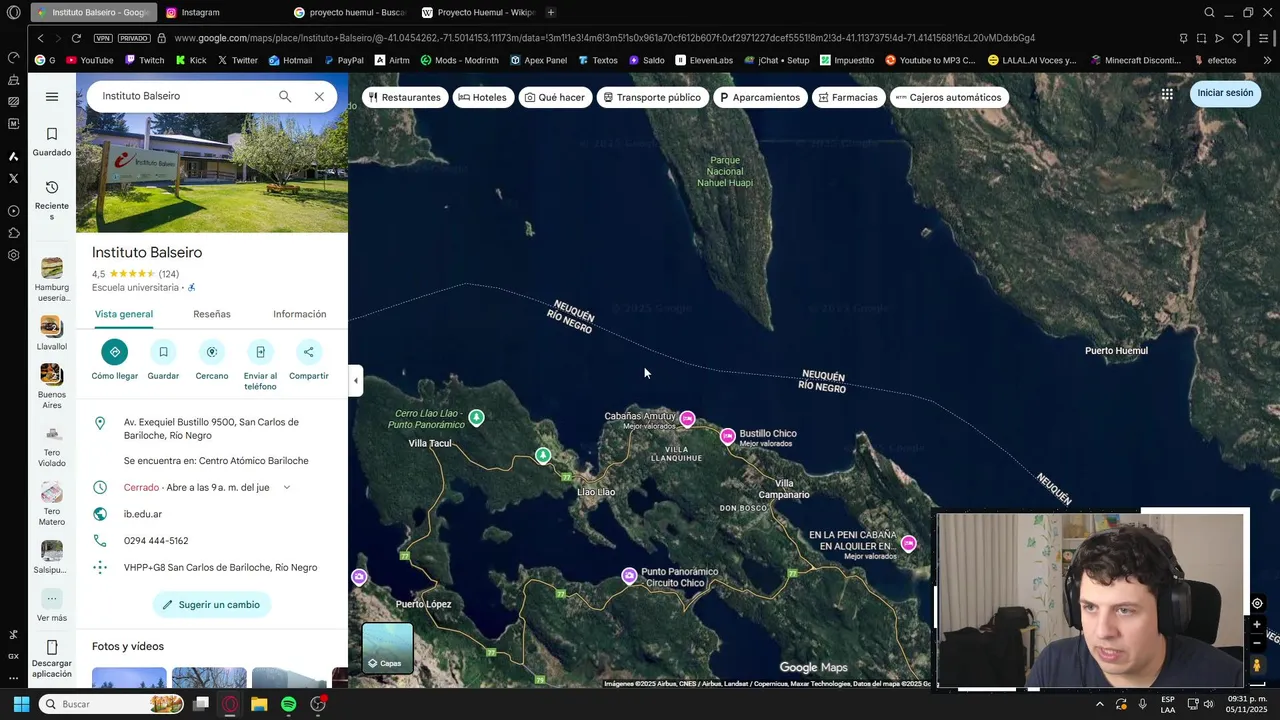Click phone number 0294 444-5162
This screenshot has height=720, width=1280.
(156, 541)
